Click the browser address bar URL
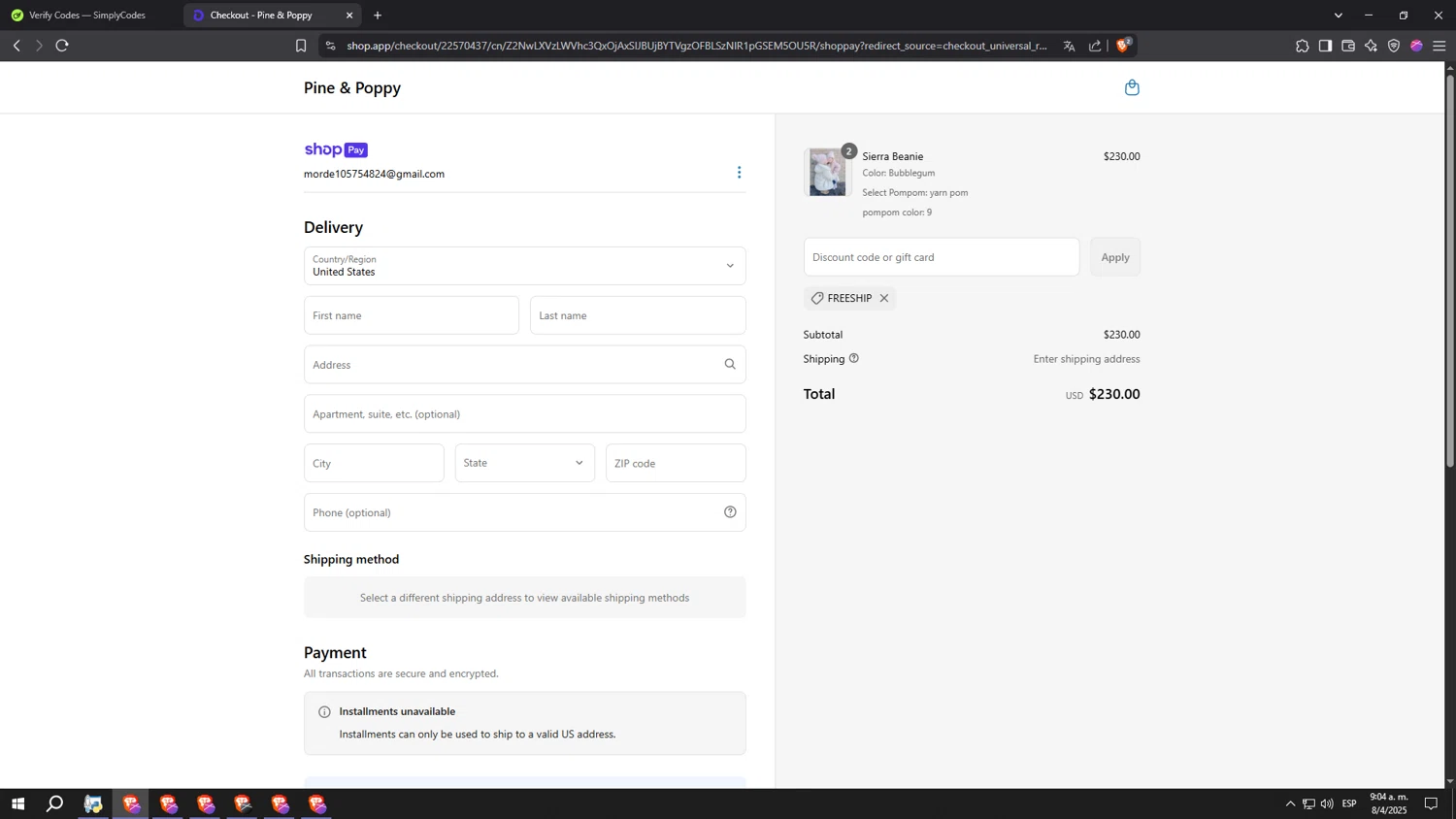The height and width of the screenshot is (819, 1456). (697, 46)
